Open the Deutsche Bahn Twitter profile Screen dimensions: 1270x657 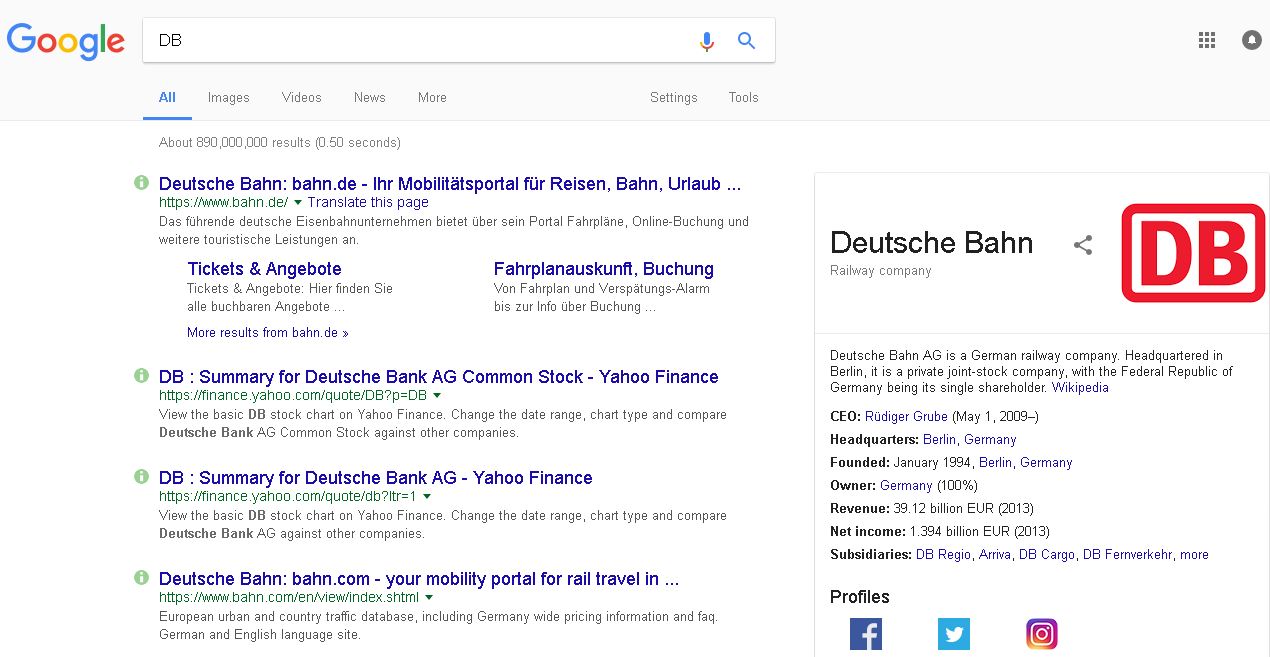tap(954, 634)
